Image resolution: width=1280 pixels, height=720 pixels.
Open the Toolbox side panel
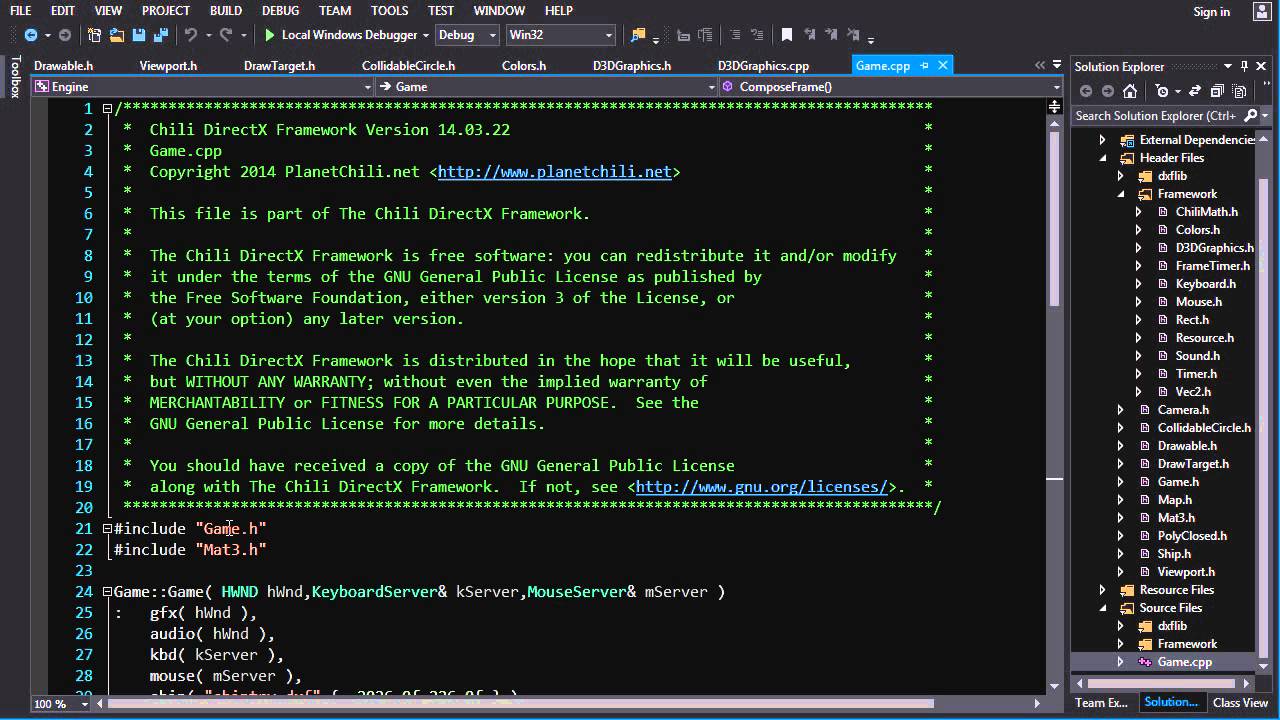[14, 77]
